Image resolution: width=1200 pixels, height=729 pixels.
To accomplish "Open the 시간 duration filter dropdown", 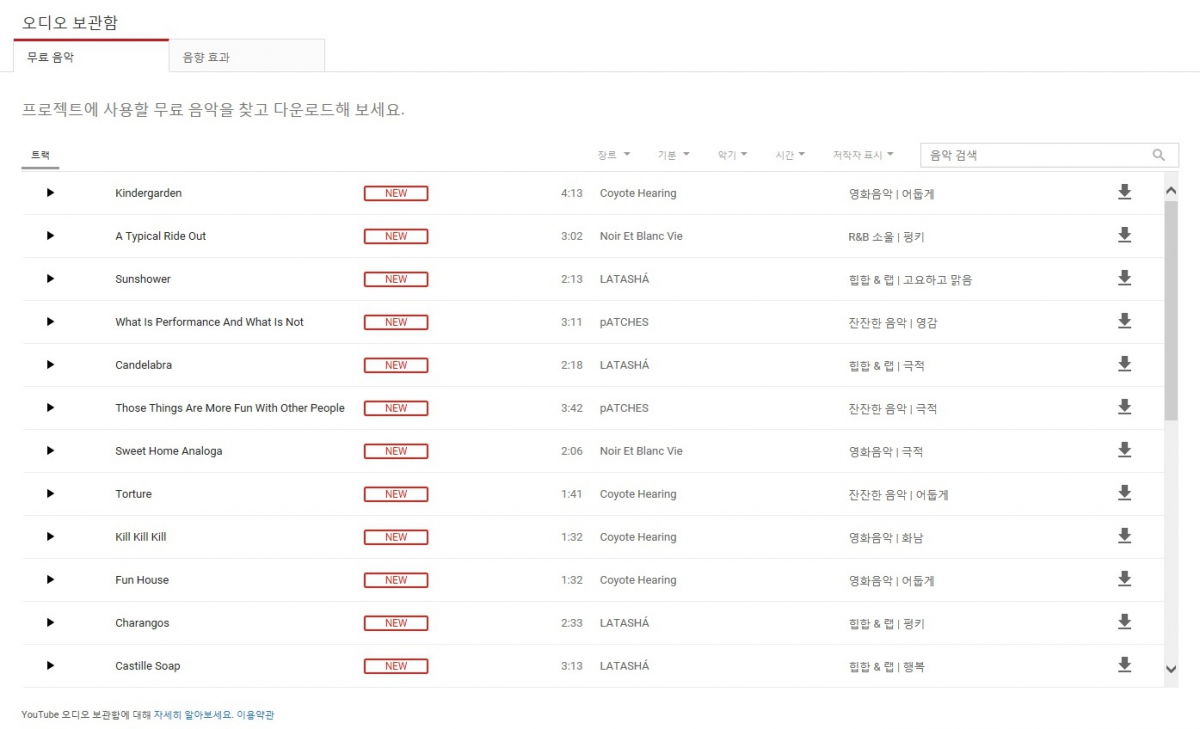I will 790,155.
